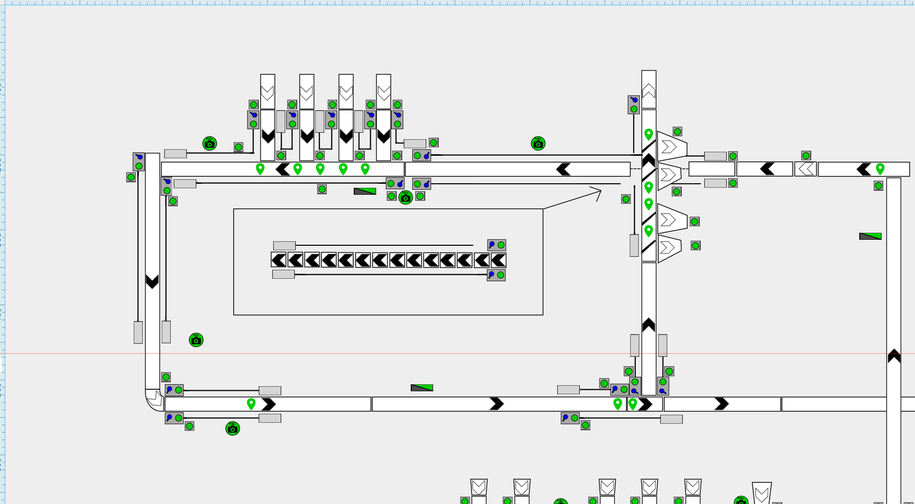Click the black down chevron on the left vertical conveyor
Viewport: 915px width, 504px height.
pyautogui.click(x=152, y=282)
